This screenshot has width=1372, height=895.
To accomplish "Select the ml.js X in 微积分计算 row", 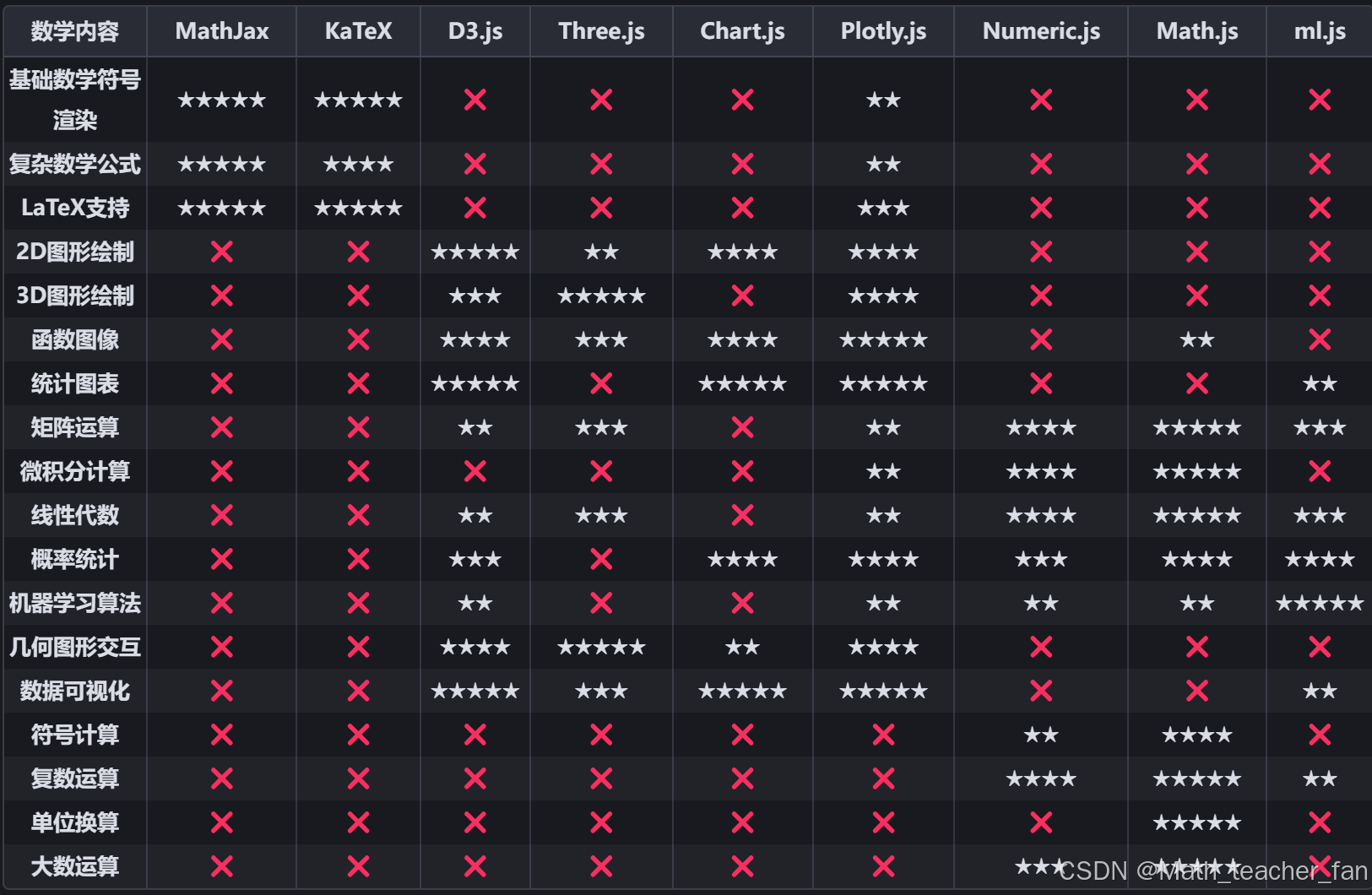I will (x=1320, y=471).
